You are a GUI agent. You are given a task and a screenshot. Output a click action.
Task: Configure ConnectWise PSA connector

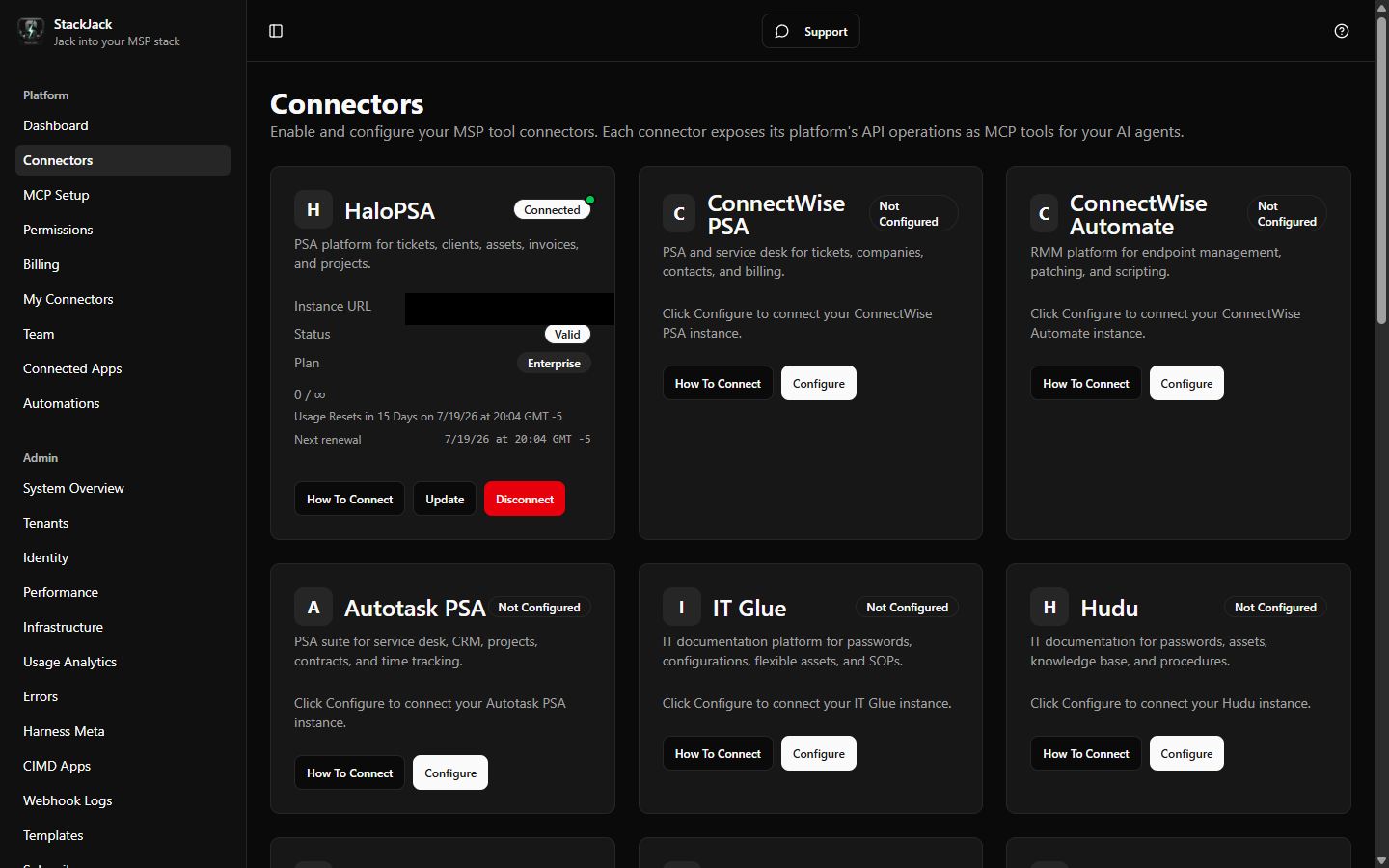[819, 383]
